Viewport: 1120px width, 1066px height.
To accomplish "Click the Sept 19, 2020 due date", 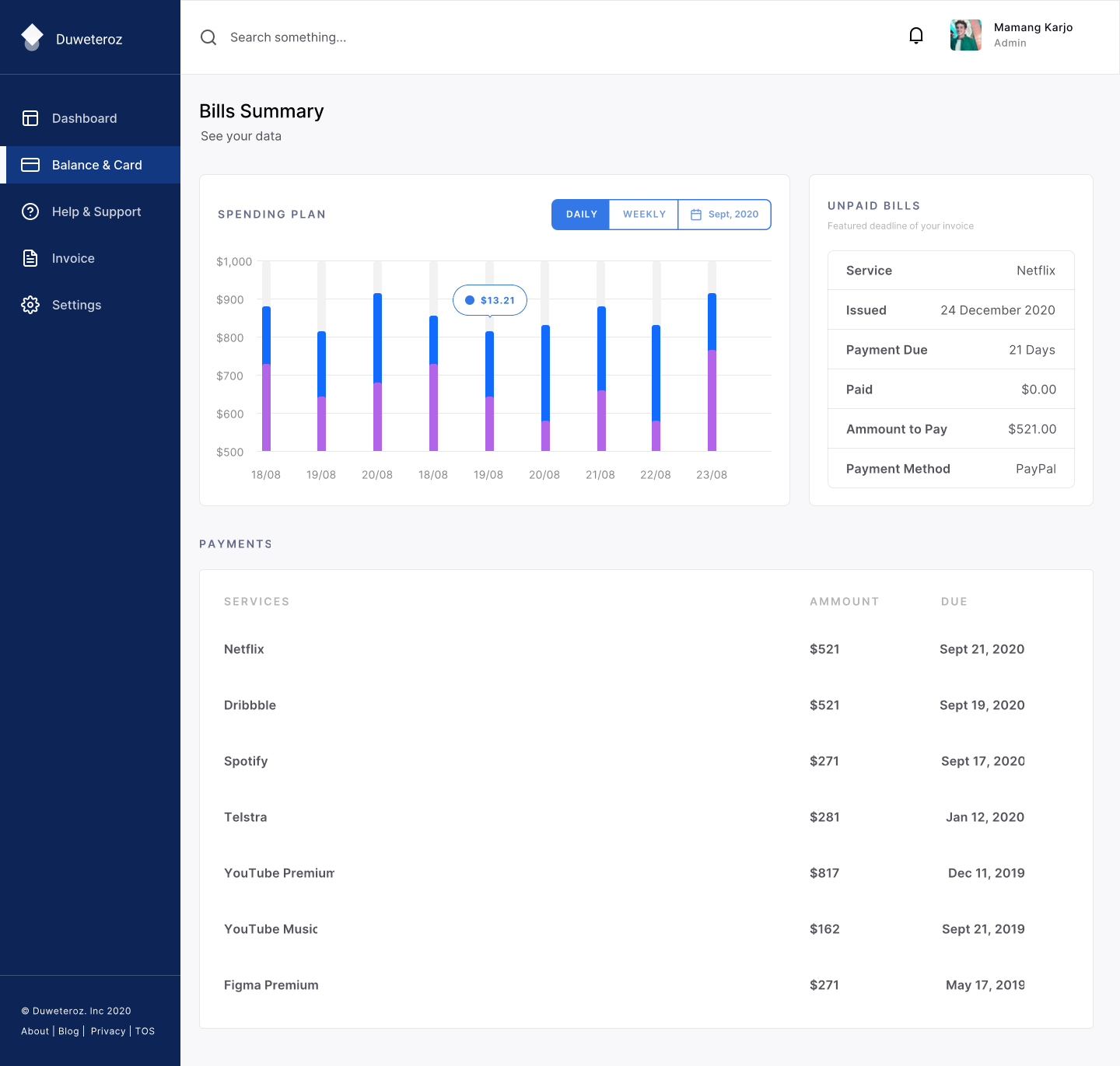I will pyautogui.click(x=982, y=705).
